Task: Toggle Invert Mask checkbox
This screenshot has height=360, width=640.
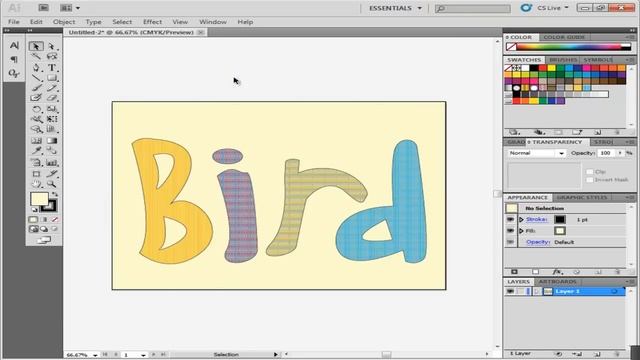Action: 589,180
